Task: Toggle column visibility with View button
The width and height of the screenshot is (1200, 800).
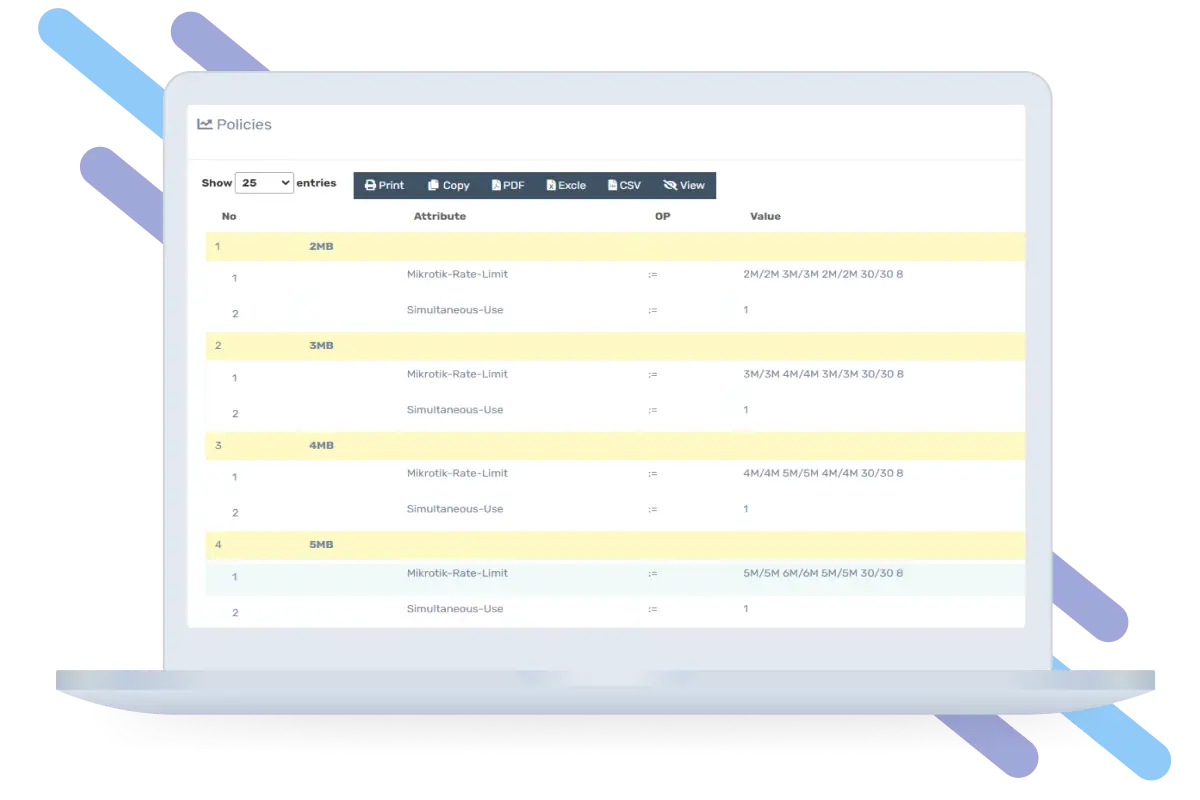Action: (x=684, y=185)
